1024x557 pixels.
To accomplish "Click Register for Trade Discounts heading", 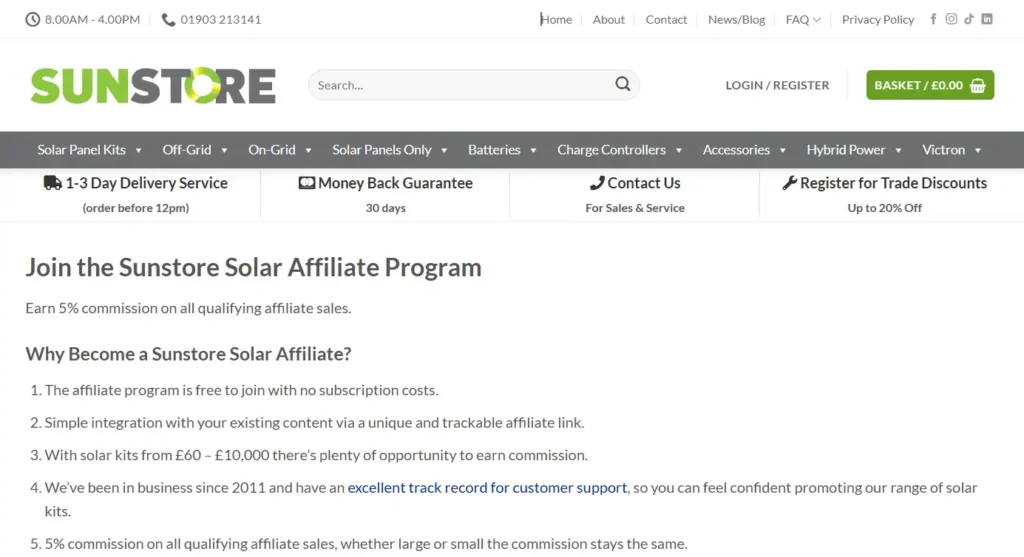I will point(893,183).
